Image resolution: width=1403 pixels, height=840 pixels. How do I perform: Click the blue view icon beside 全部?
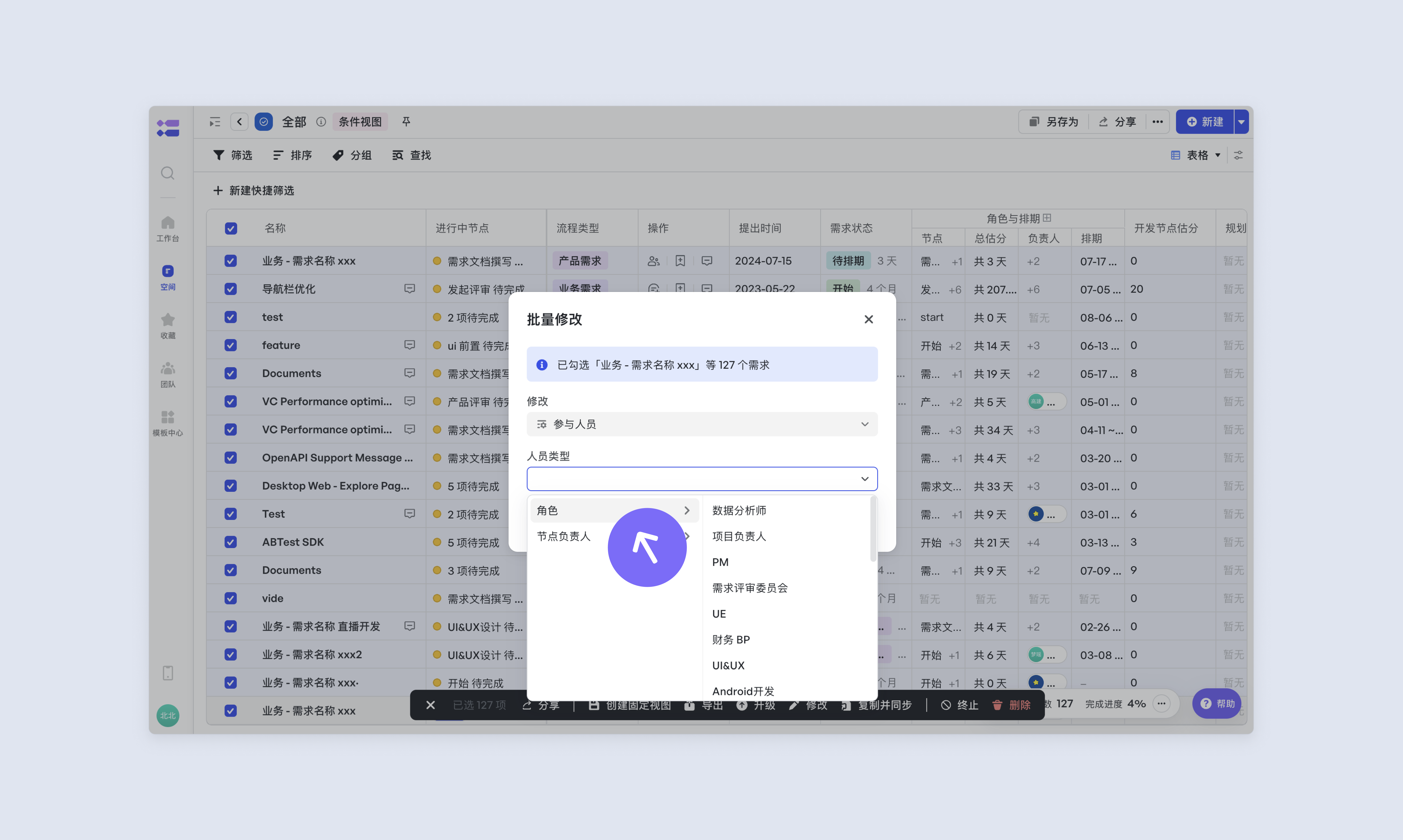(x=264, y=122)
